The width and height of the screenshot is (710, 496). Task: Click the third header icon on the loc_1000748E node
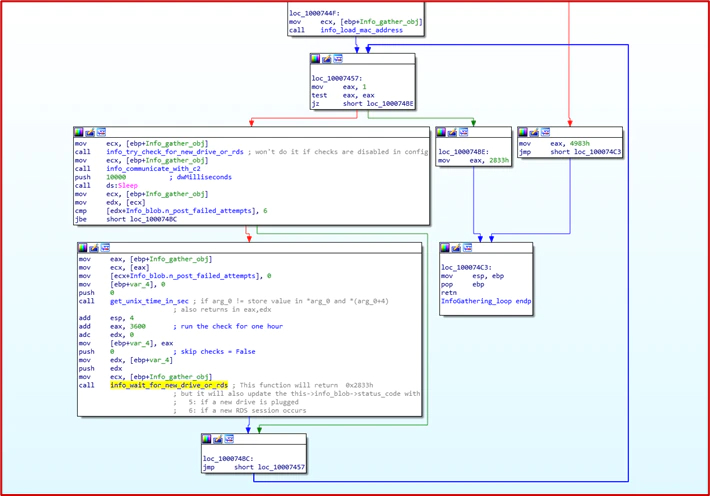[463, 132]
